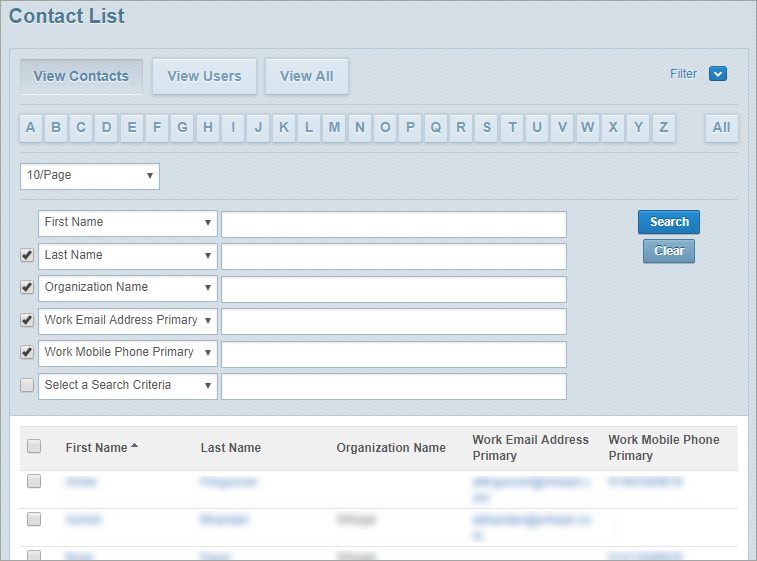Image resolution: width=757 pixels, height=561 pixels.
Task: Filter contacts by letter F
Action: point(157,128)
